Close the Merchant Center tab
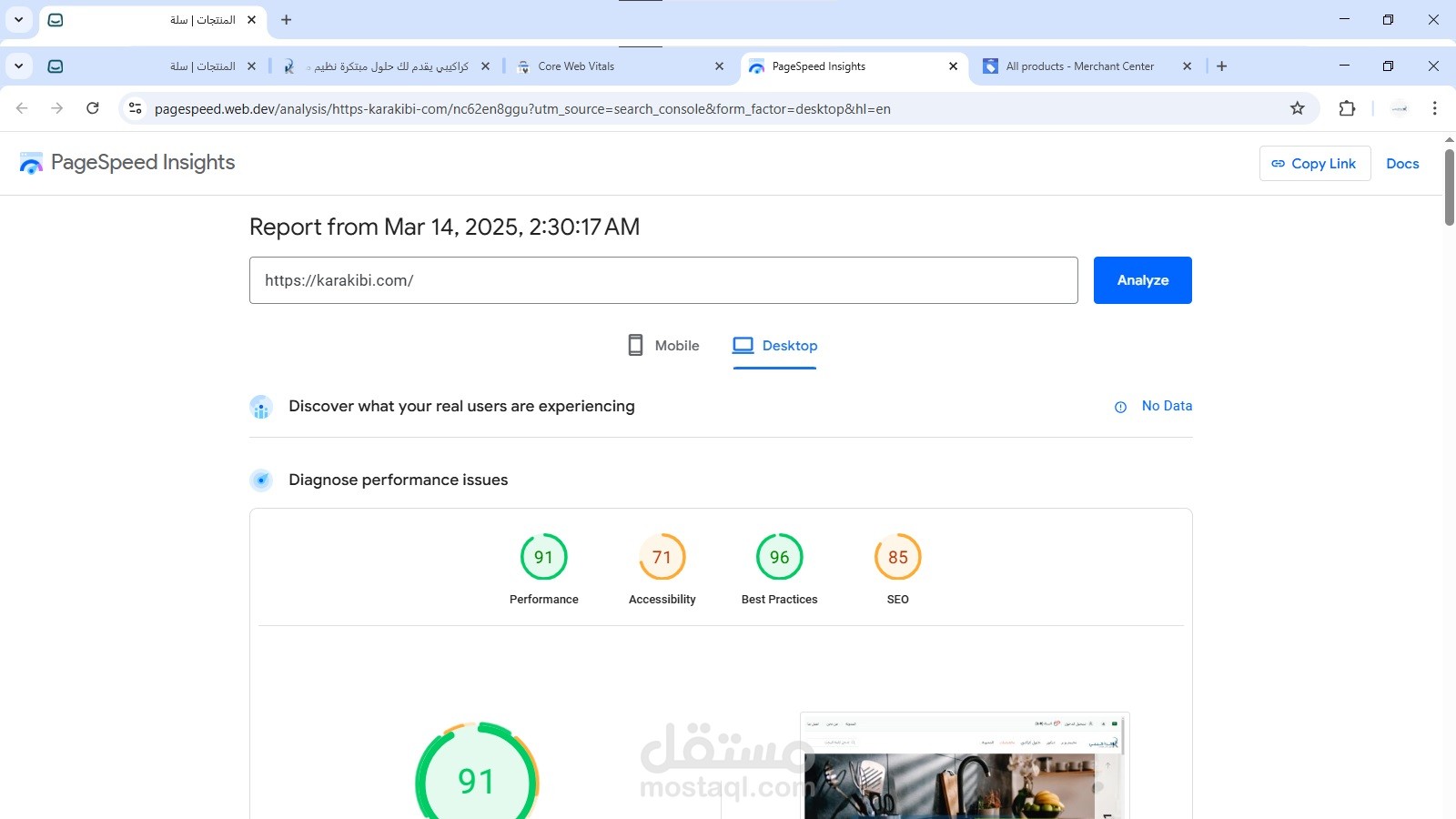 (x=1187, y=66)
